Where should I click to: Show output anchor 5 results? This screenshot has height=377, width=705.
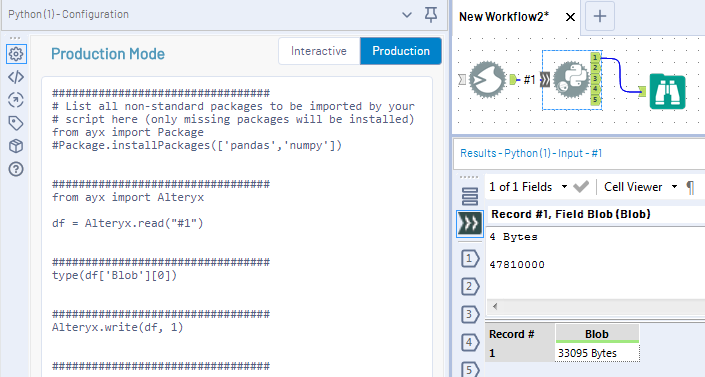[470, 369]
